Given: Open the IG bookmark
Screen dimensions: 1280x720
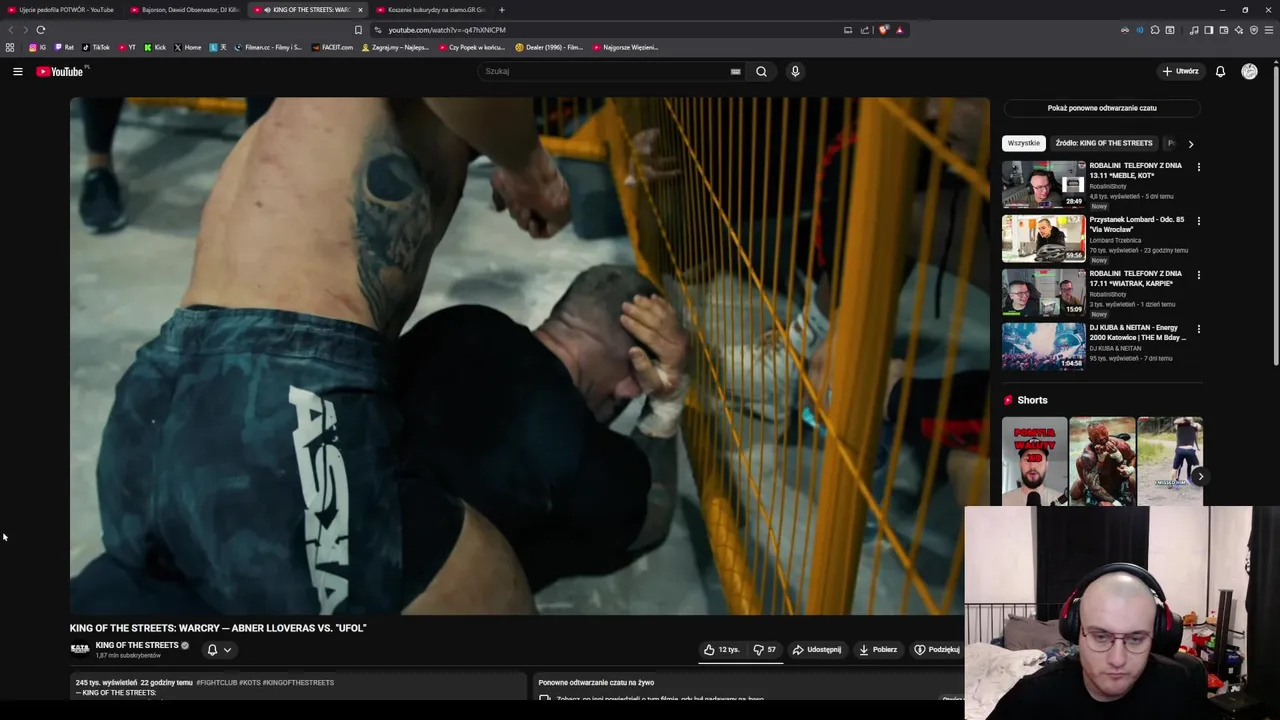Looking at the screenshot, I should [x=38, y=47].
